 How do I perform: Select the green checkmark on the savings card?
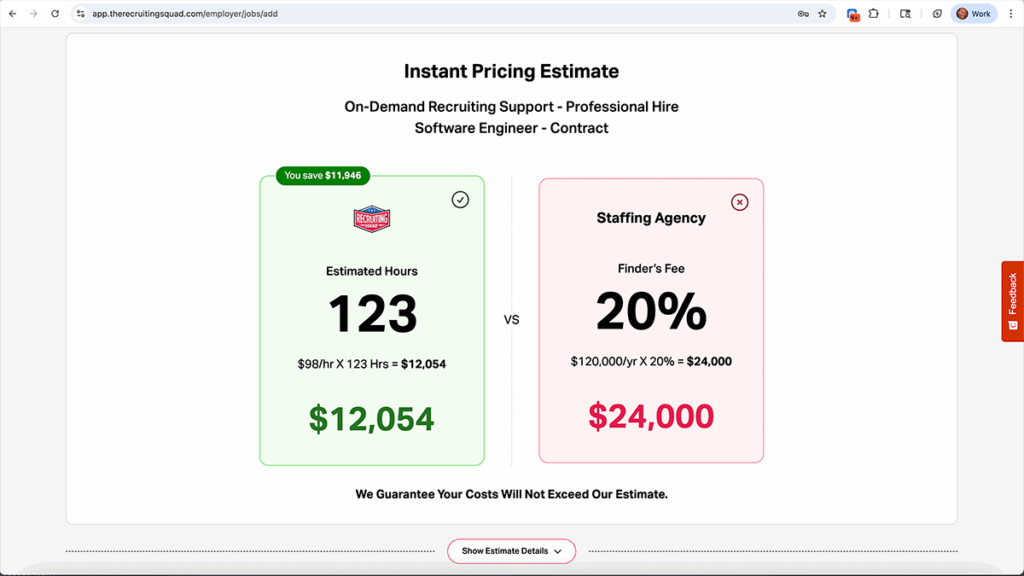tap(460, 200)
